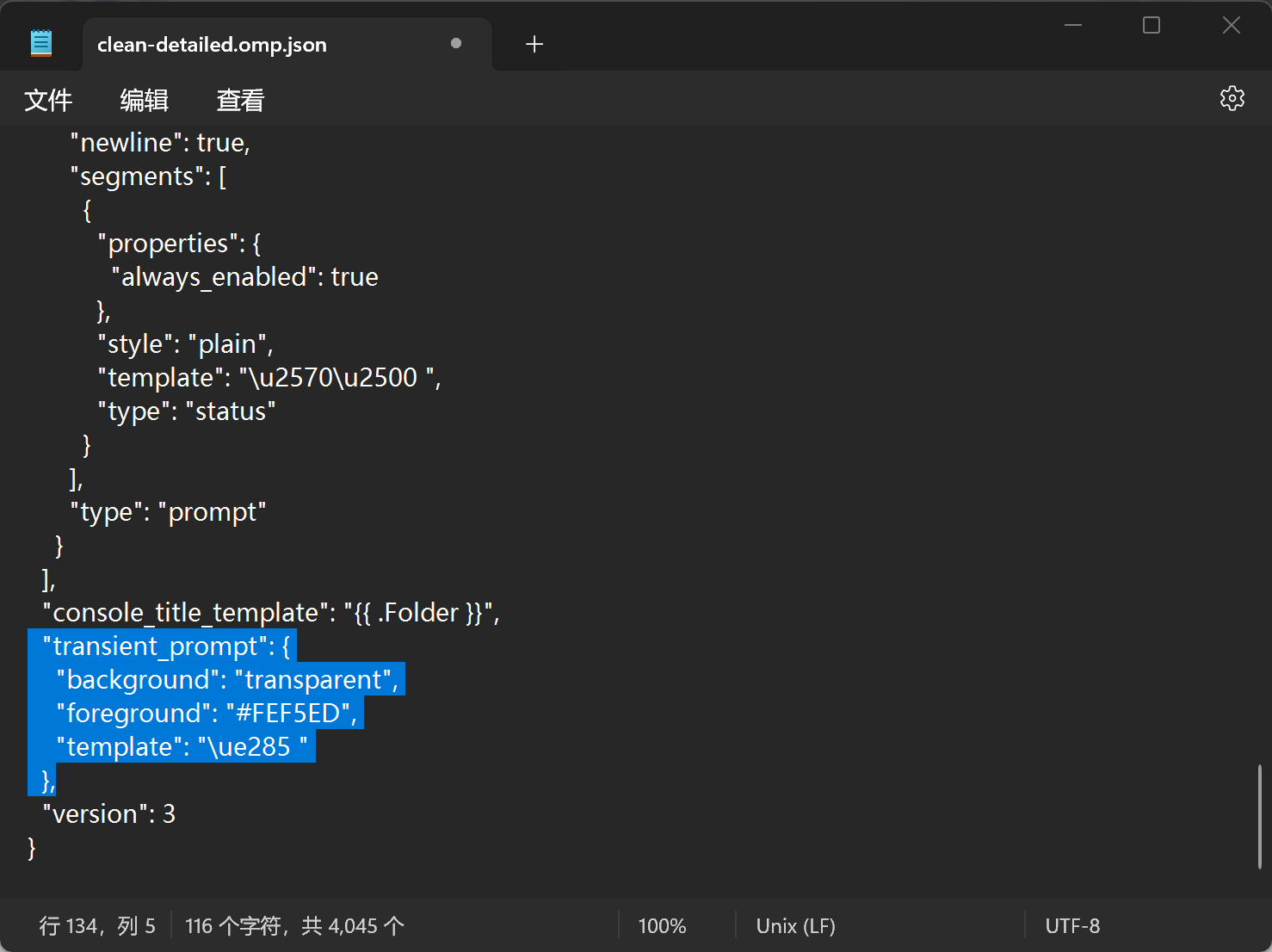1272x952 pixels.
Task: Select the clean-detailed.omp.json tab
Action: (x=212, y=45)
